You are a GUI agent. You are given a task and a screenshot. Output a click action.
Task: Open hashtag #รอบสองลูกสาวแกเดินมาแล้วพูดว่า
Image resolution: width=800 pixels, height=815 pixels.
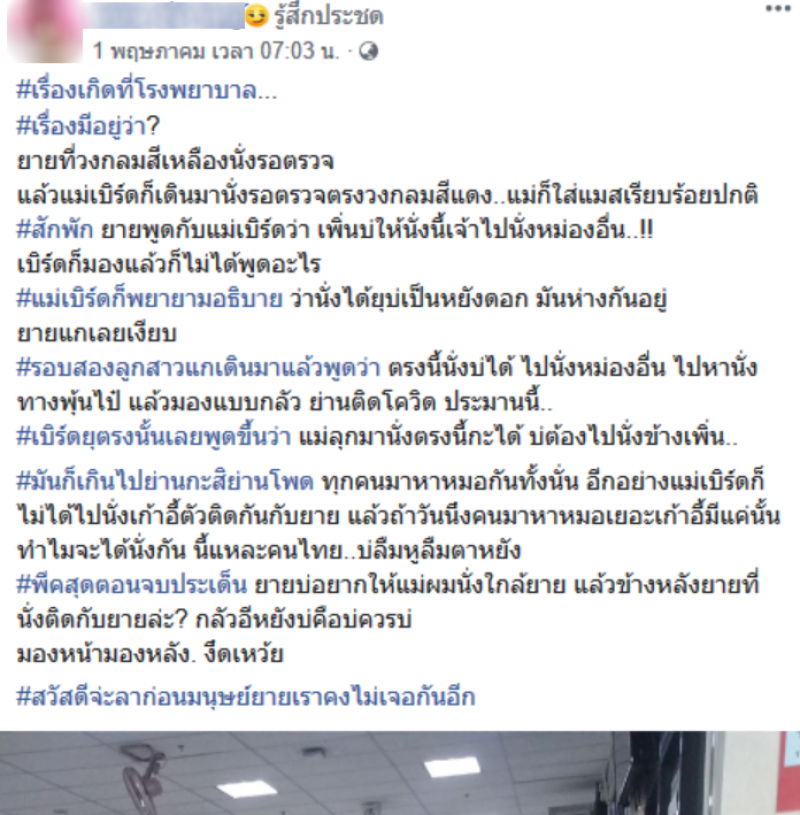point(199,368)
